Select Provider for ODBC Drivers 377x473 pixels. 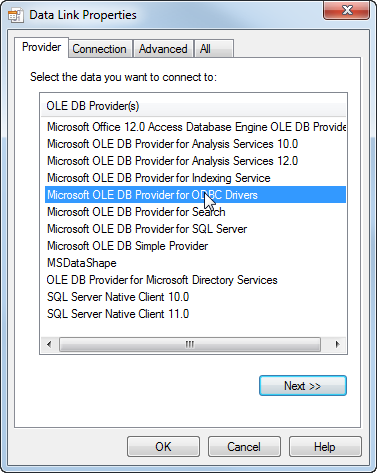point(195,195)
